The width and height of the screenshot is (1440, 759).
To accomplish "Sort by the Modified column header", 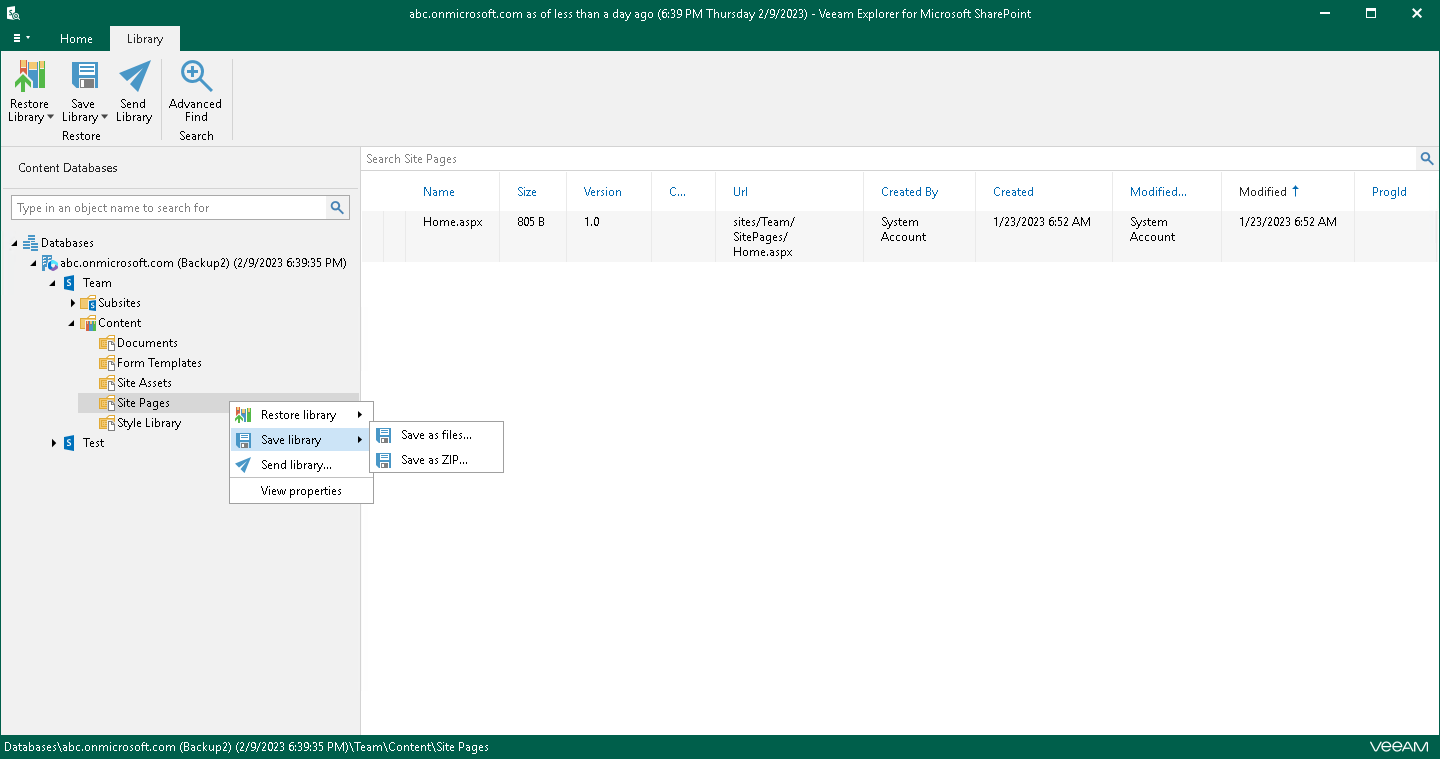I will pyautogui.click(x=1265, y=191).
